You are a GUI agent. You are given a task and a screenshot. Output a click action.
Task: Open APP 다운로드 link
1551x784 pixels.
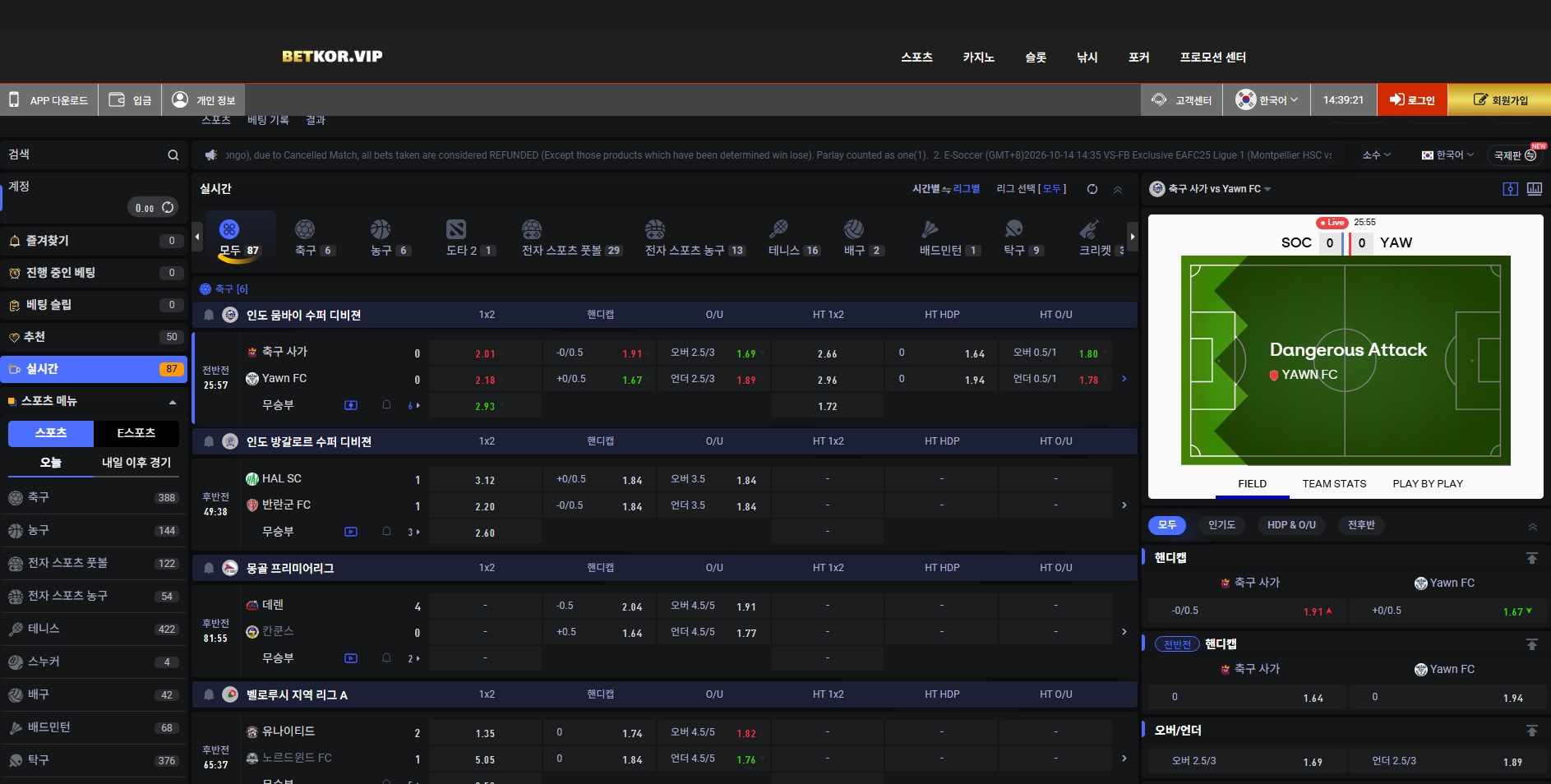pyautogui.click(x=48, y=100)
